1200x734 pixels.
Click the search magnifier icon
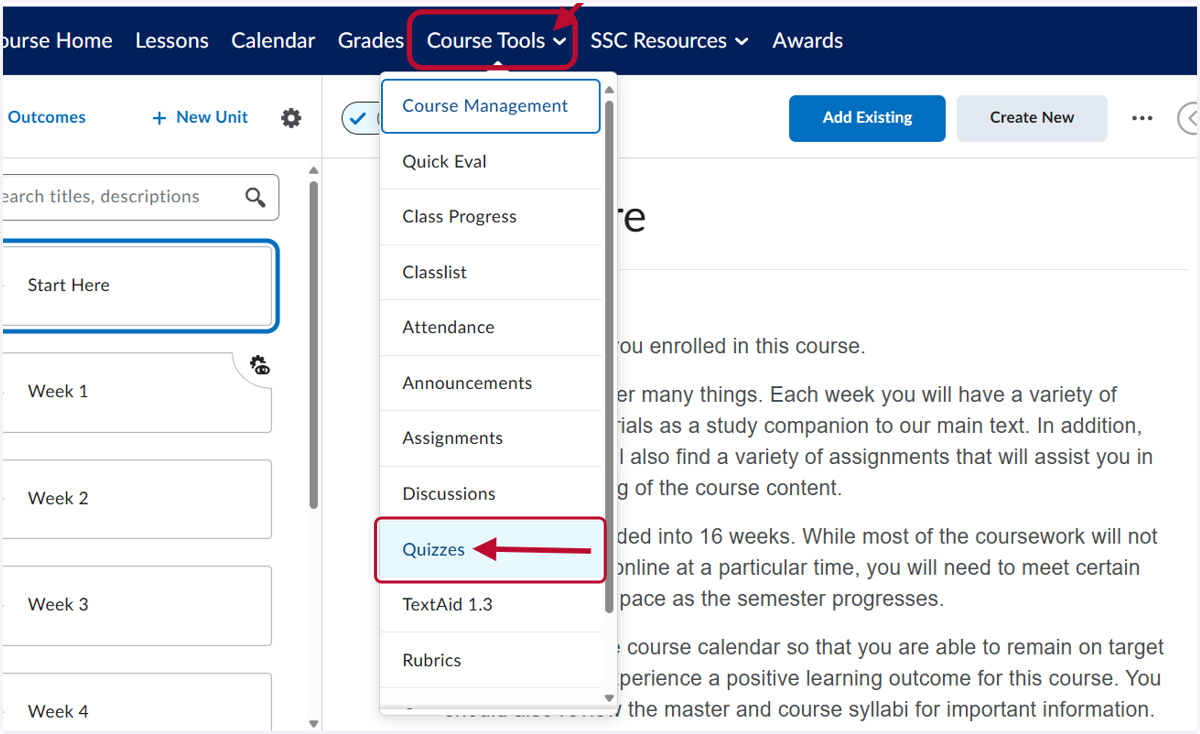click(x=256, y=197)
